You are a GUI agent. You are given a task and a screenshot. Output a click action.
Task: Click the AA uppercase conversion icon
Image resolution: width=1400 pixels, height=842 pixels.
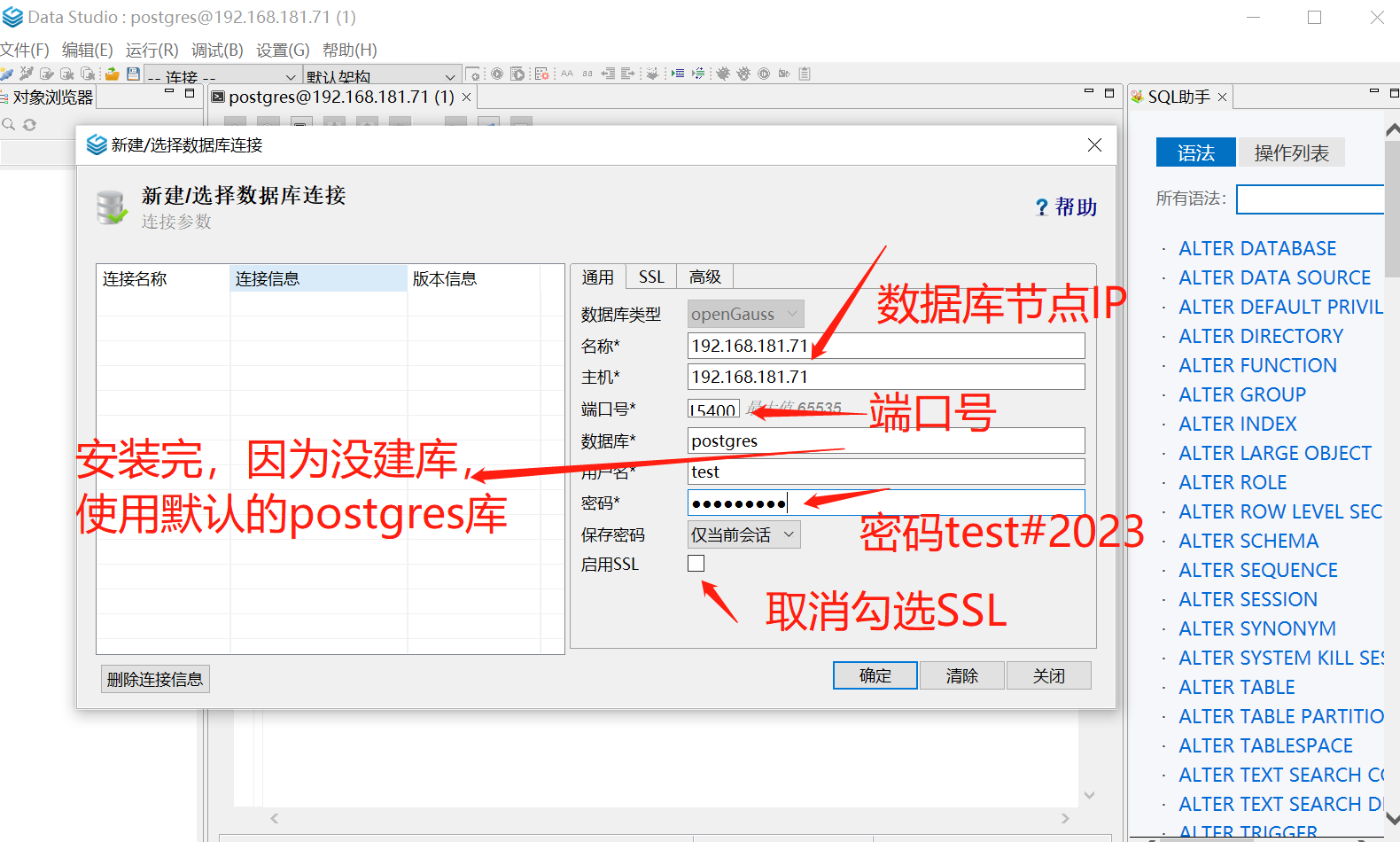click(567, 74)
